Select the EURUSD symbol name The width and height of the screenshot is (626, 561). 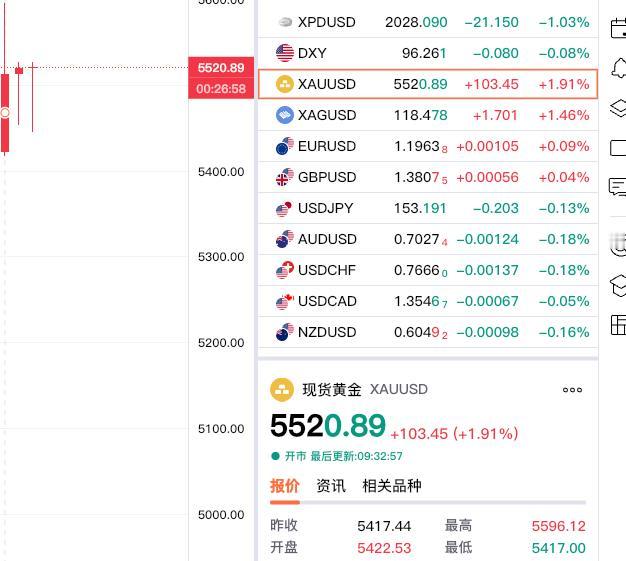[x=327, y=146]
